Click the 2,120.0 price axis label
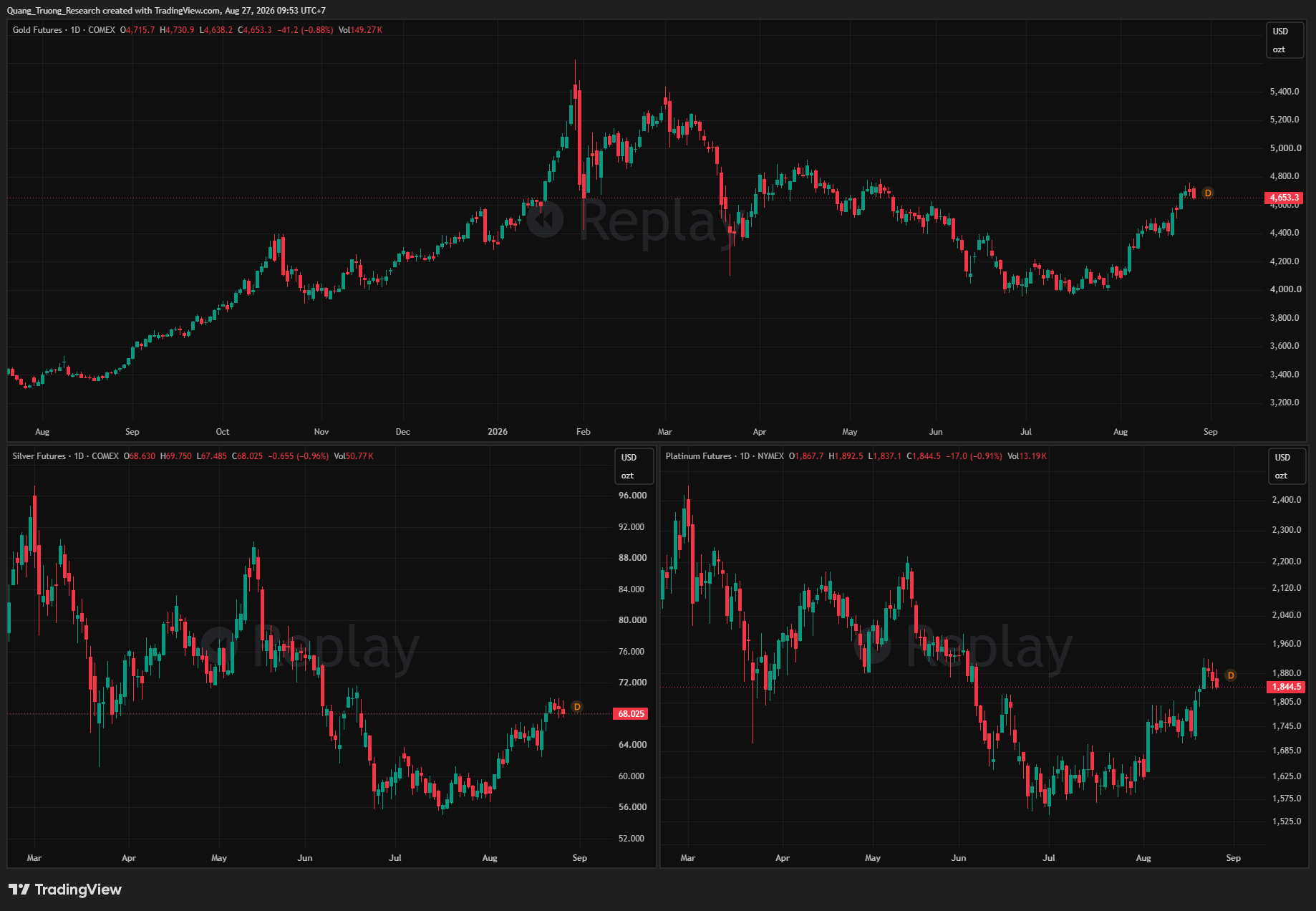This screenshot has height=911, width=1316. pos(1287,588)
